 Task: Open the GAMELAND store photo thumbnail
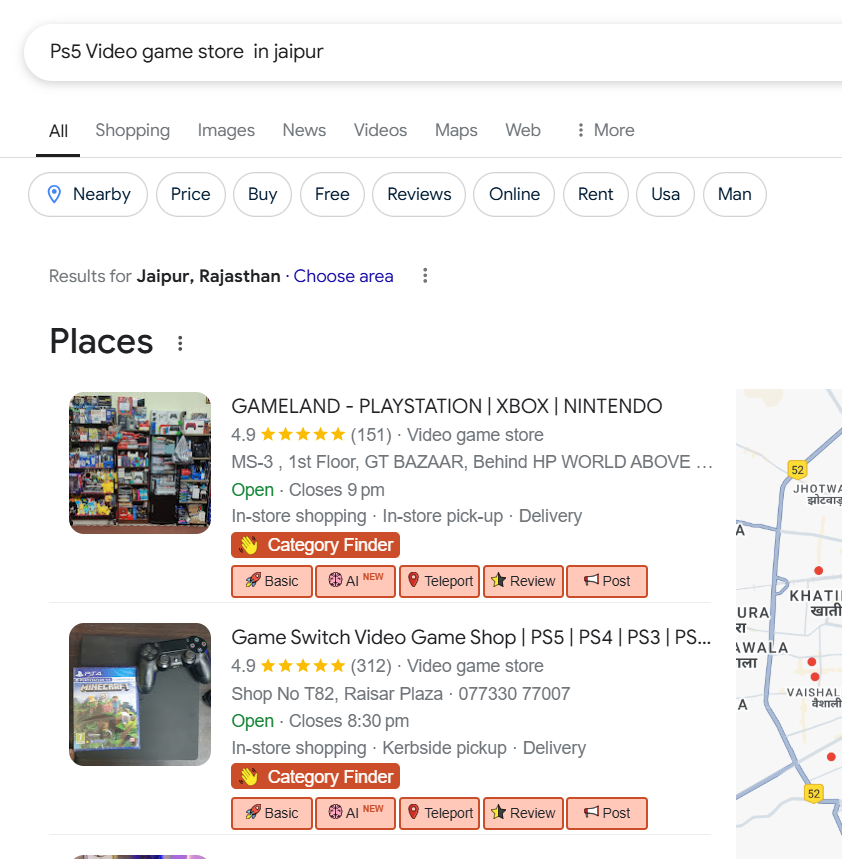click(x=140, y=462)
